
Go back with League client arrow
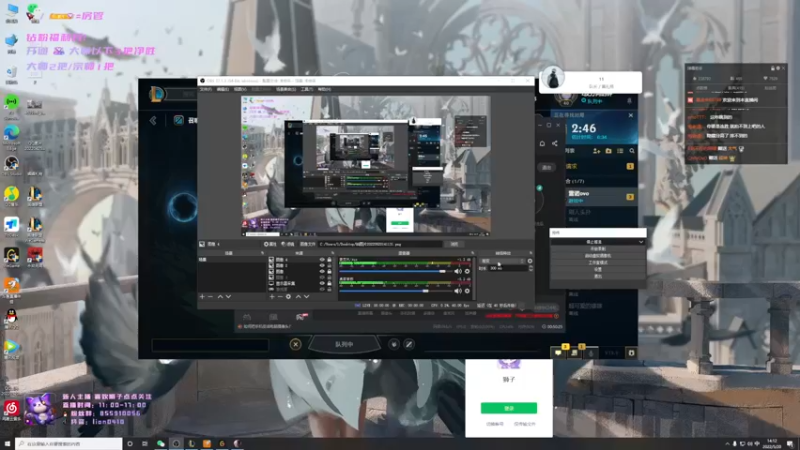click(x=153, y=120)
